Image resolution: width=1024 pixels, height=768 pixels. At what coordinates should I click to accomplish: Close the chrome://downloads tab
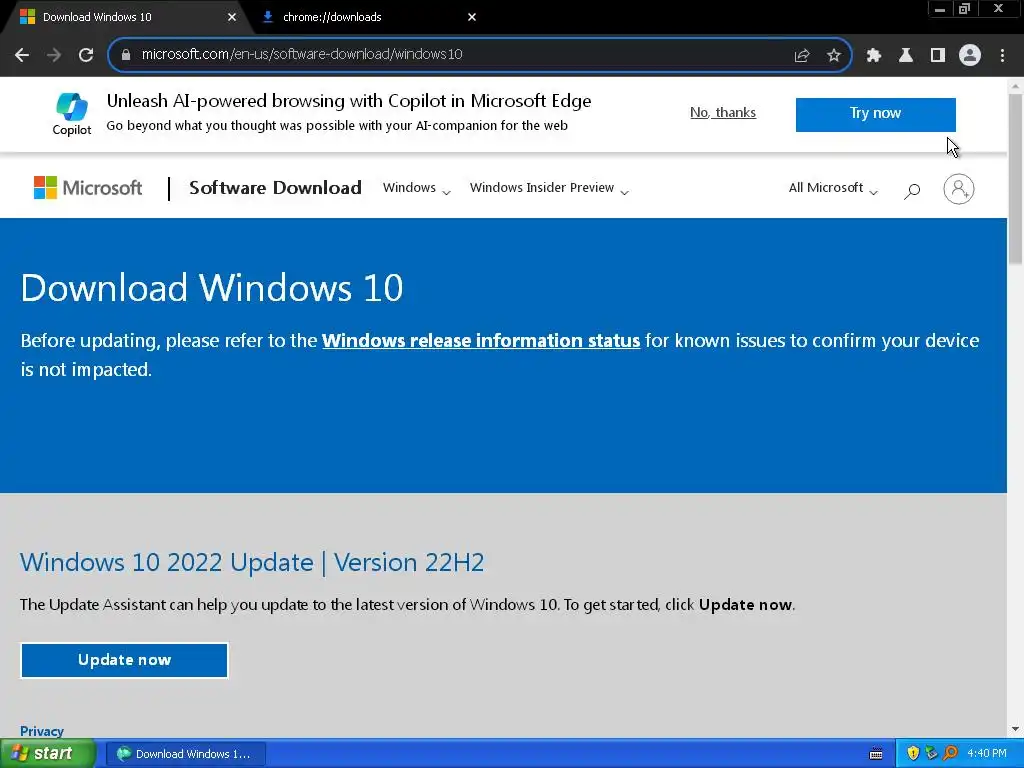click(x=472, y=17)
